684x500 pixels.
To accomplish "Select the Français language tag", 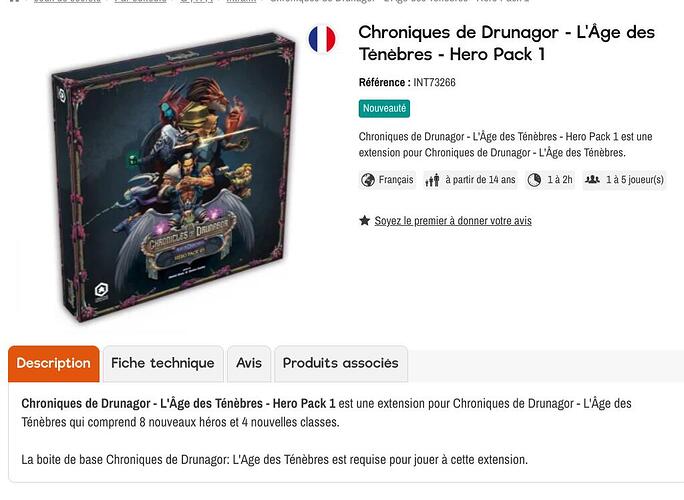I will tap(387, 180).
